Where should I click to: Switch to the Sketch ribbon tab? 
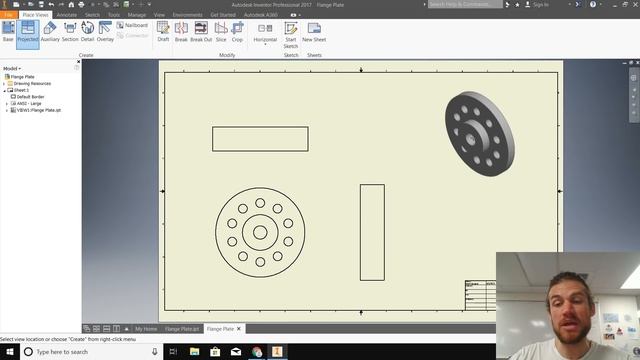click(92, 15)
